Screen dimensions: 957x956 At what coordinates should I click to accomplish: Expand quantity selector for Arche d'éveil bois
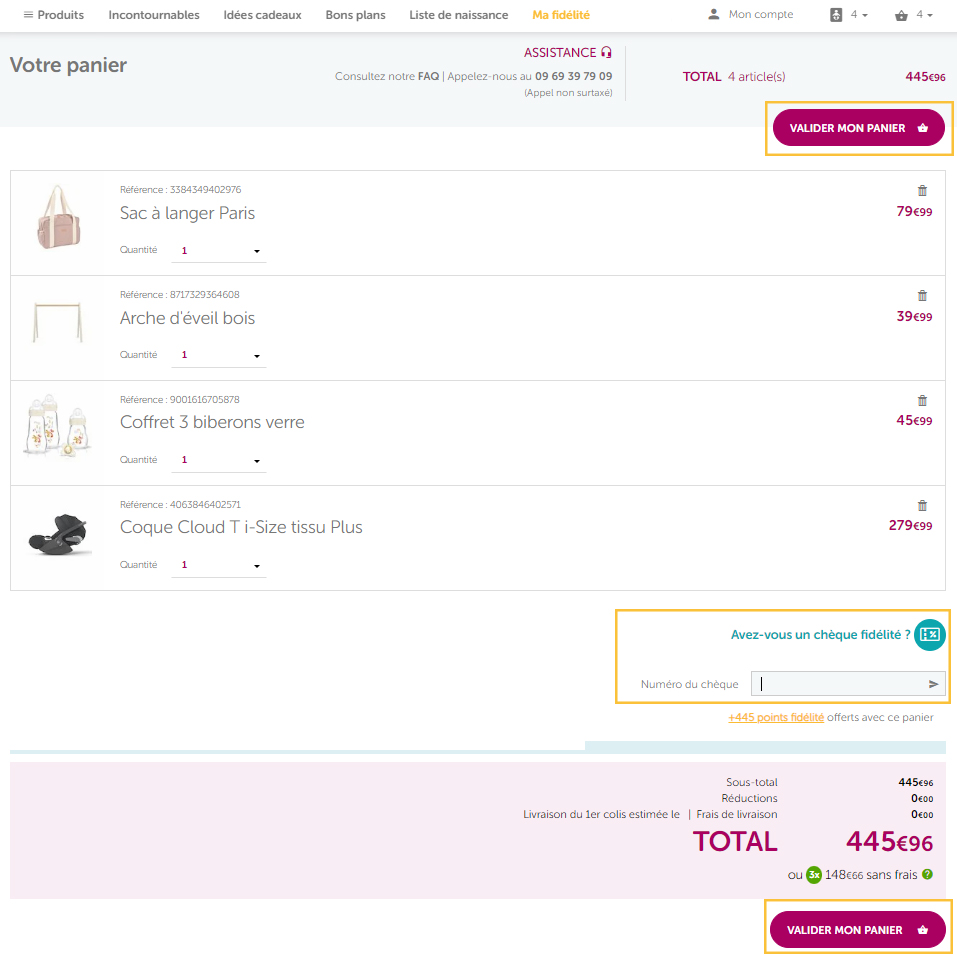(x=218, y=355)
